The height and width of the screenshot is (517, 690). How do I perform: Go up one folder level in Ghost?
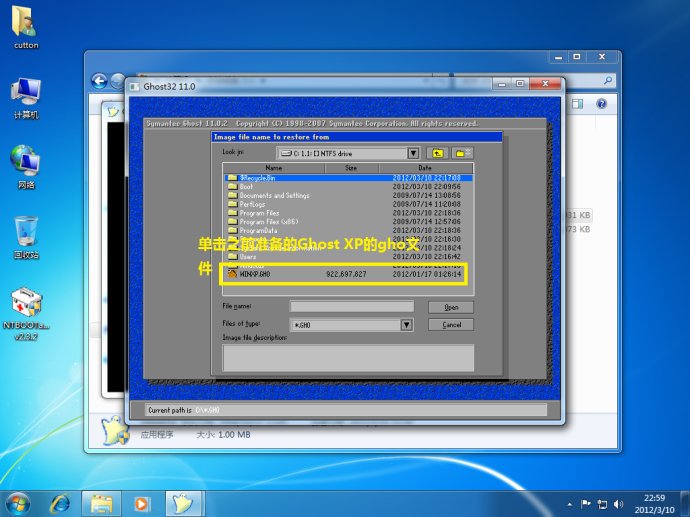coord(437,153)
